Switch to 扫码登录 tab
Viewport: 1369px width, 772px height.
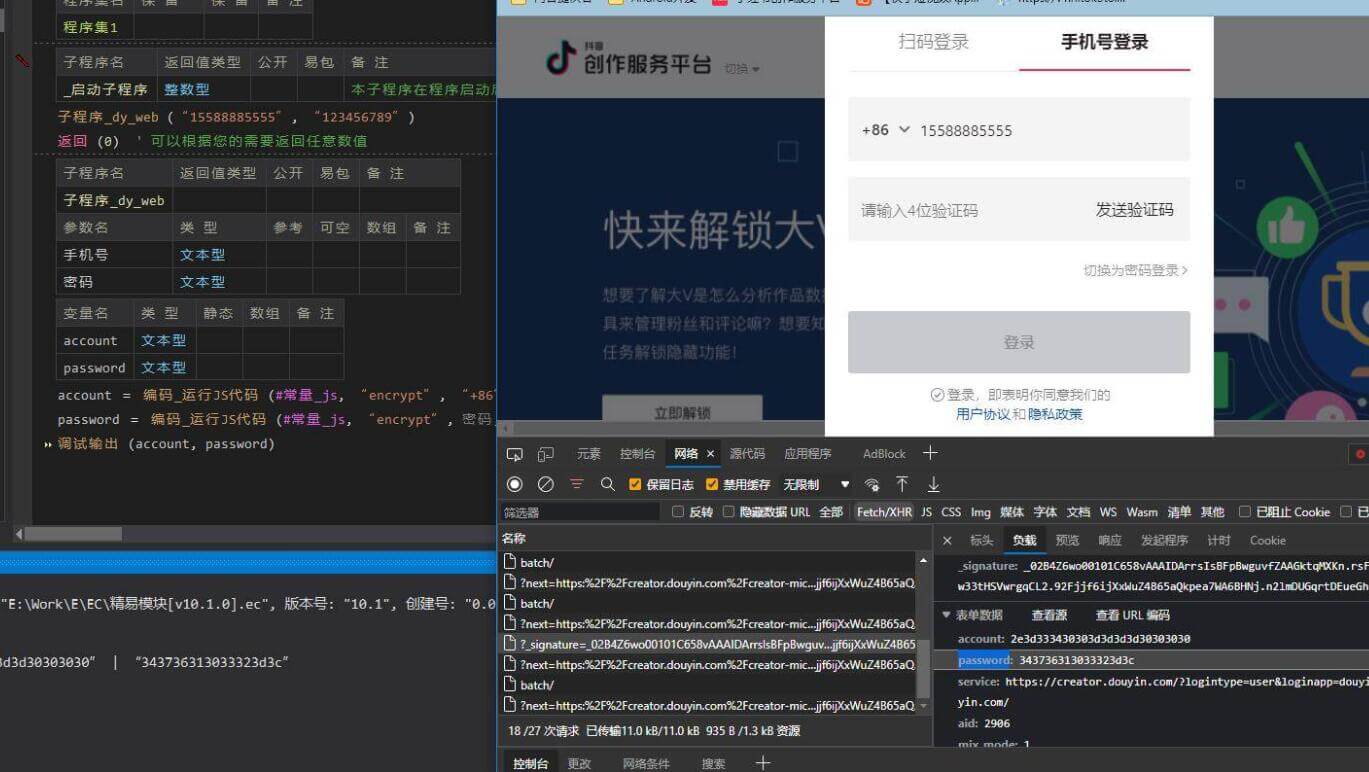click(933, 42)
